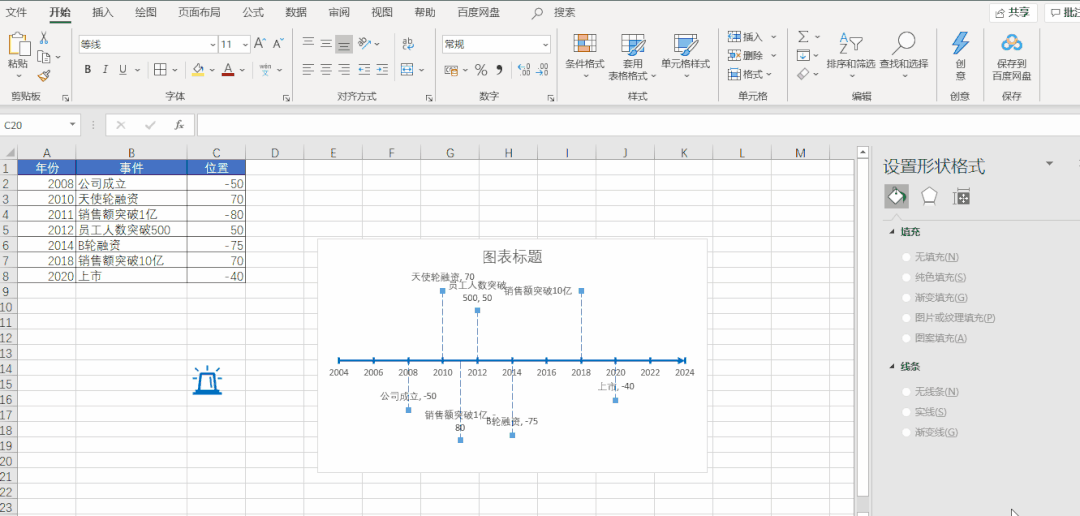
Task: Open Sort and Filter menu
Action: [851, 55]
